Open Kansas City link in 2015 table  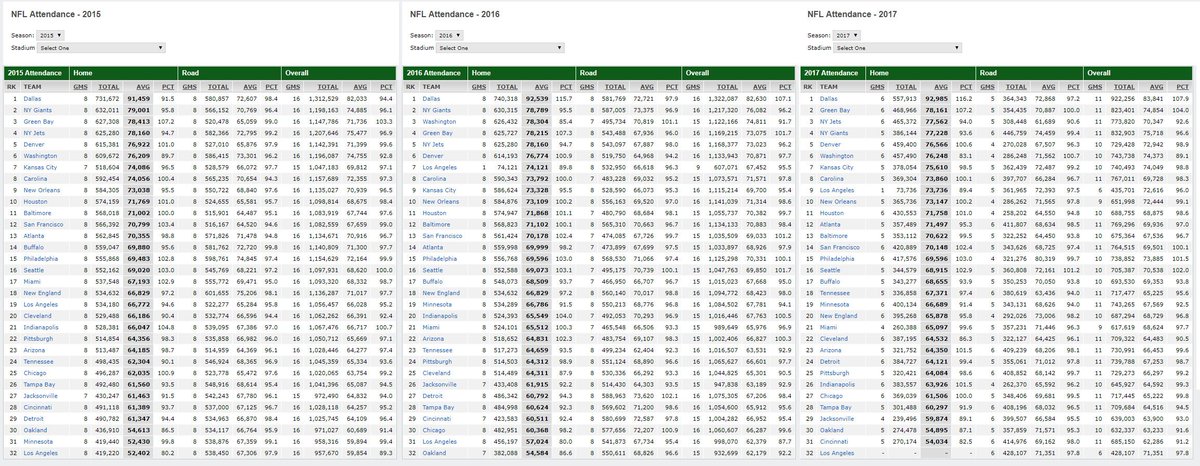point(39,167)
